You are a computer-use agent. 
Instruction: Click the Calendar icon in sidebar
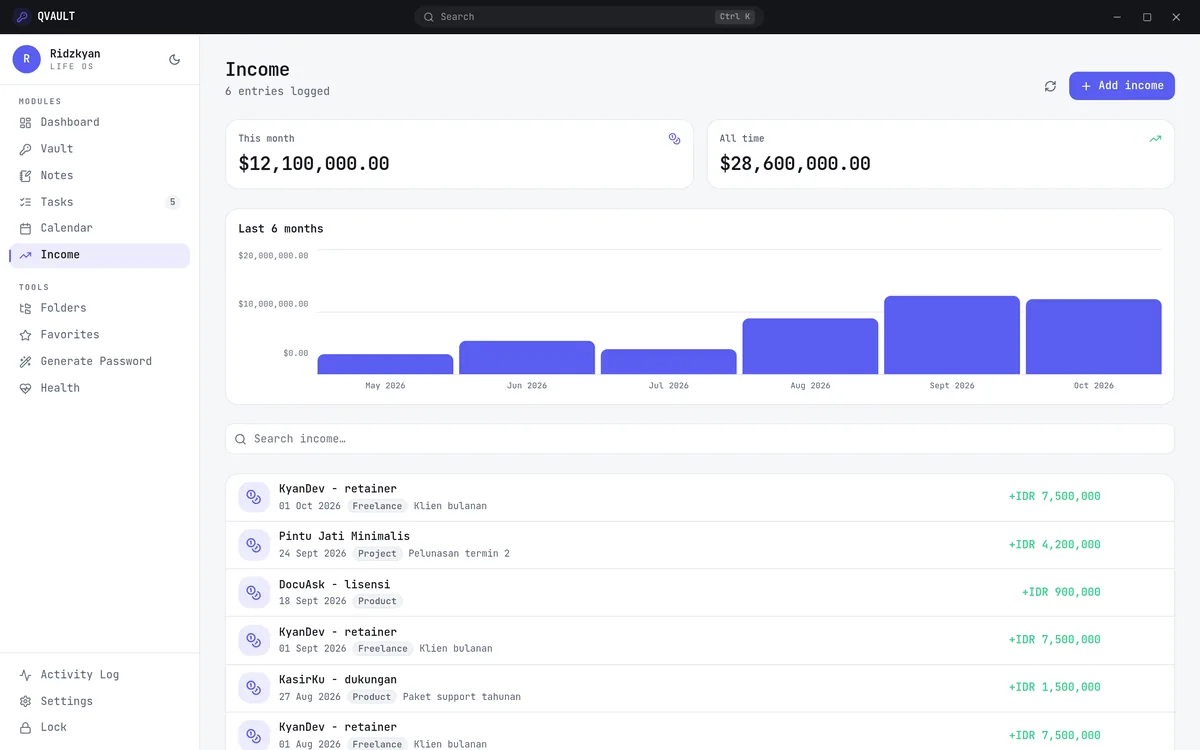click(26, 228)
